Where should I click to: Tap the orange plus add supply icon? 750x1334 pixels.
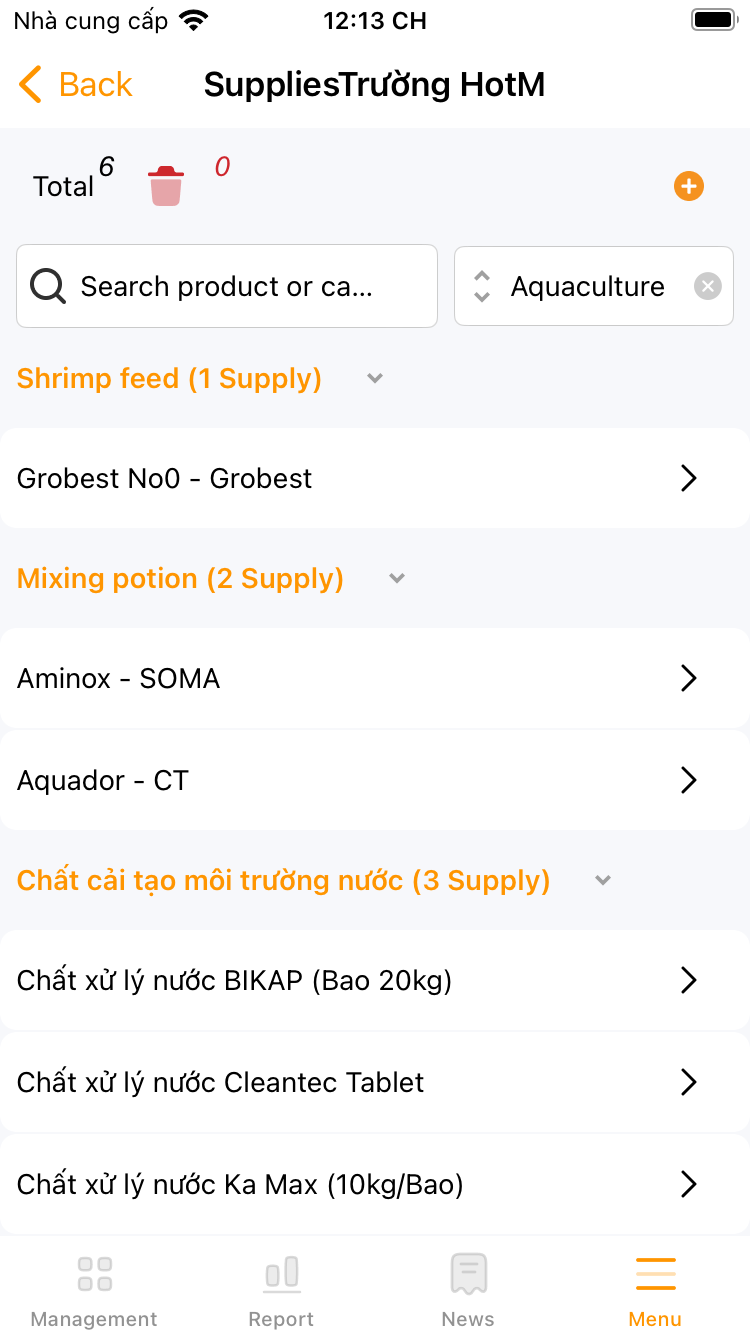pos(689,186)
